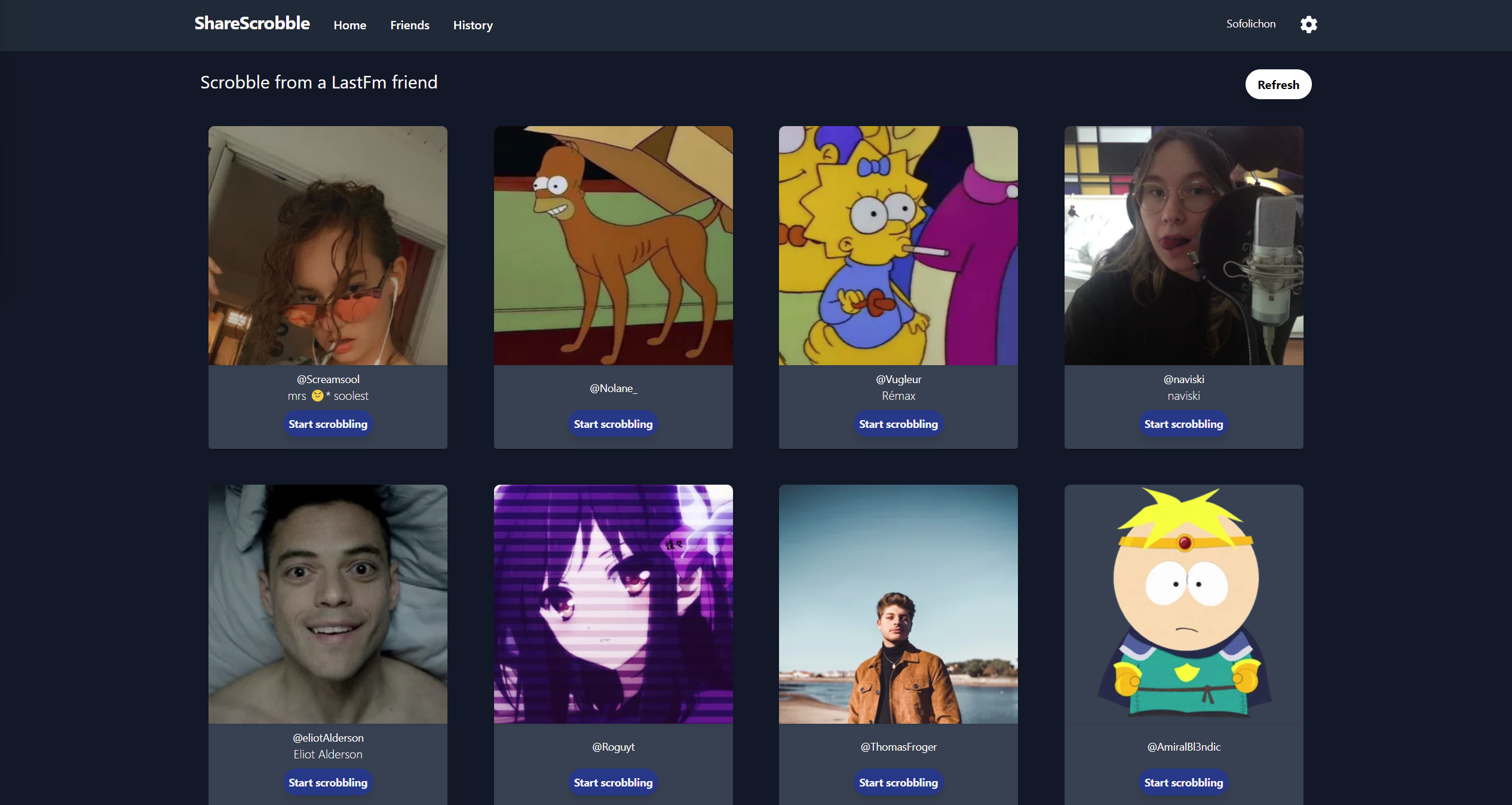
Task: Click @eliotAlderson's profile picture
Action: tap(328, 604)
